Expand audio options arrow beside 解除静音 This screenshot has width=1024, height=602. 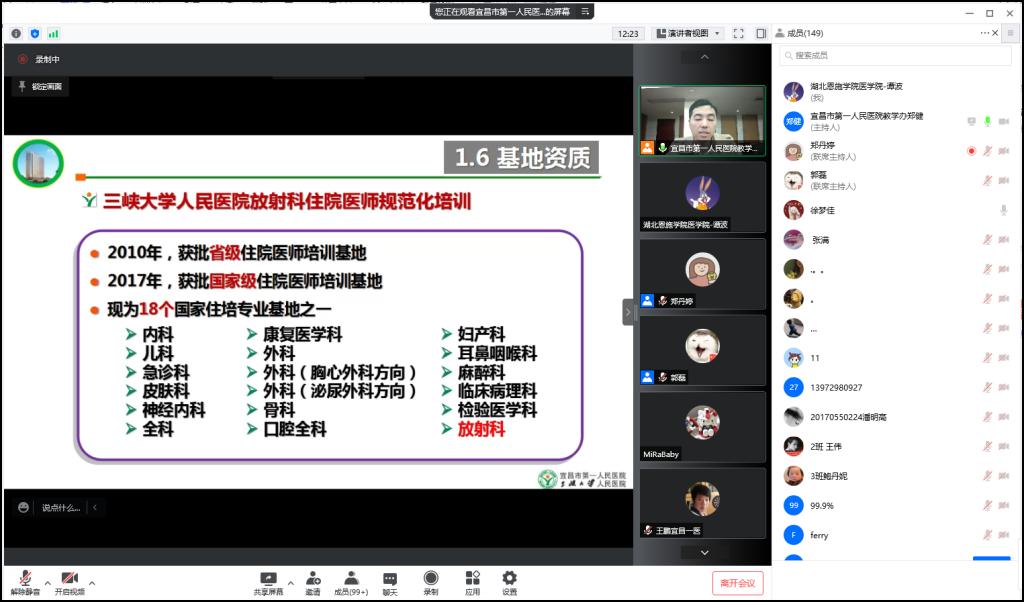pos(47,582)
